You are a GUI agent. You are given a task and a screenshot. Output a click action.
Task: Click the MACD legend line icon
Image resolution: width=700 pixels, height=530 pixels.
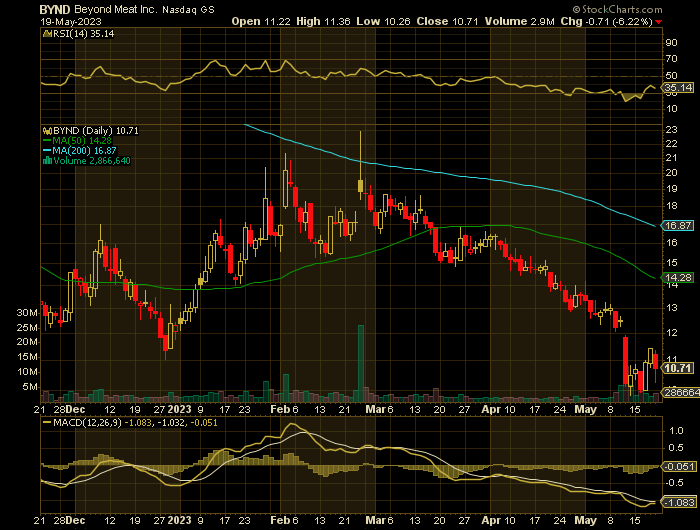pos(47,422)
